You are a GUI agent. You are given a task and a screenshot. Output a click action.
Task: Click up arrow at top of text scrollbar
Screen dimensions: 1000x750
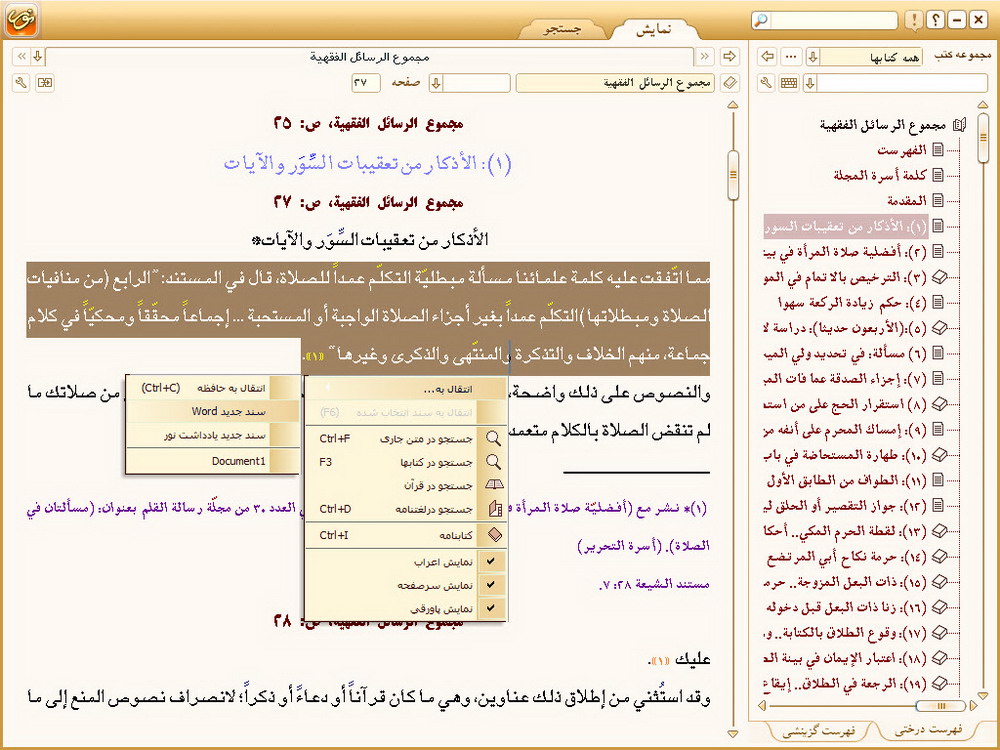pos(733,105)
